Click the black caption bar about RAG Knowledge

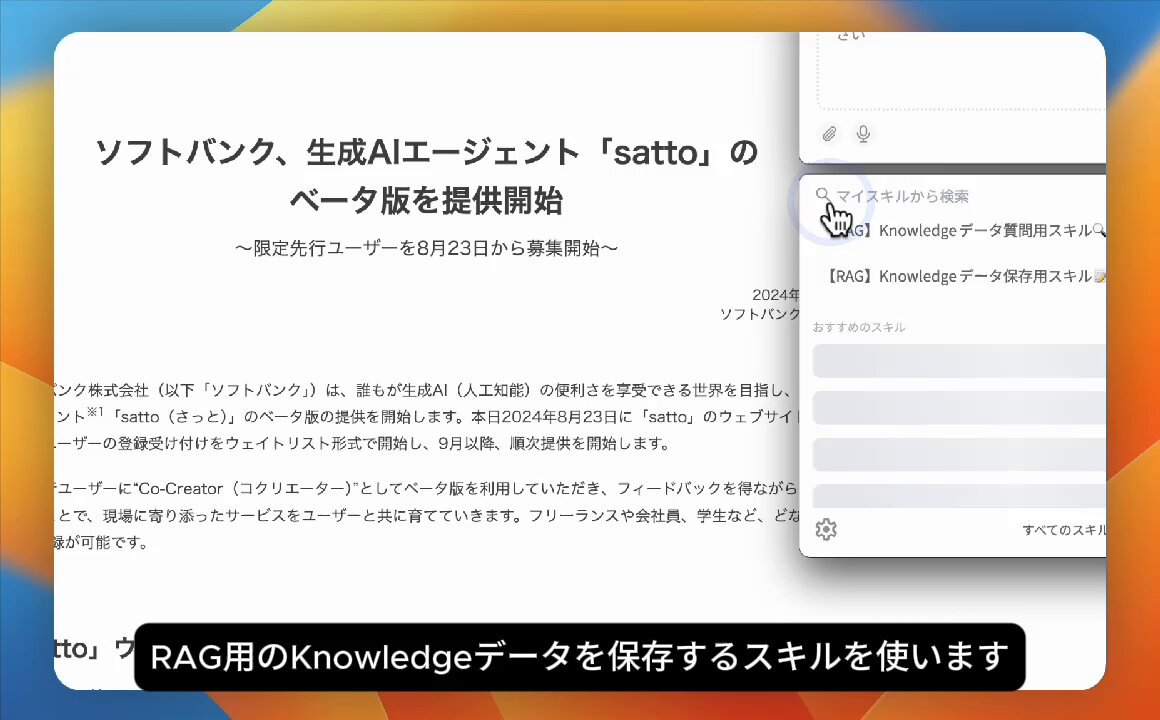pyautogui.click(x=580, y=657)
